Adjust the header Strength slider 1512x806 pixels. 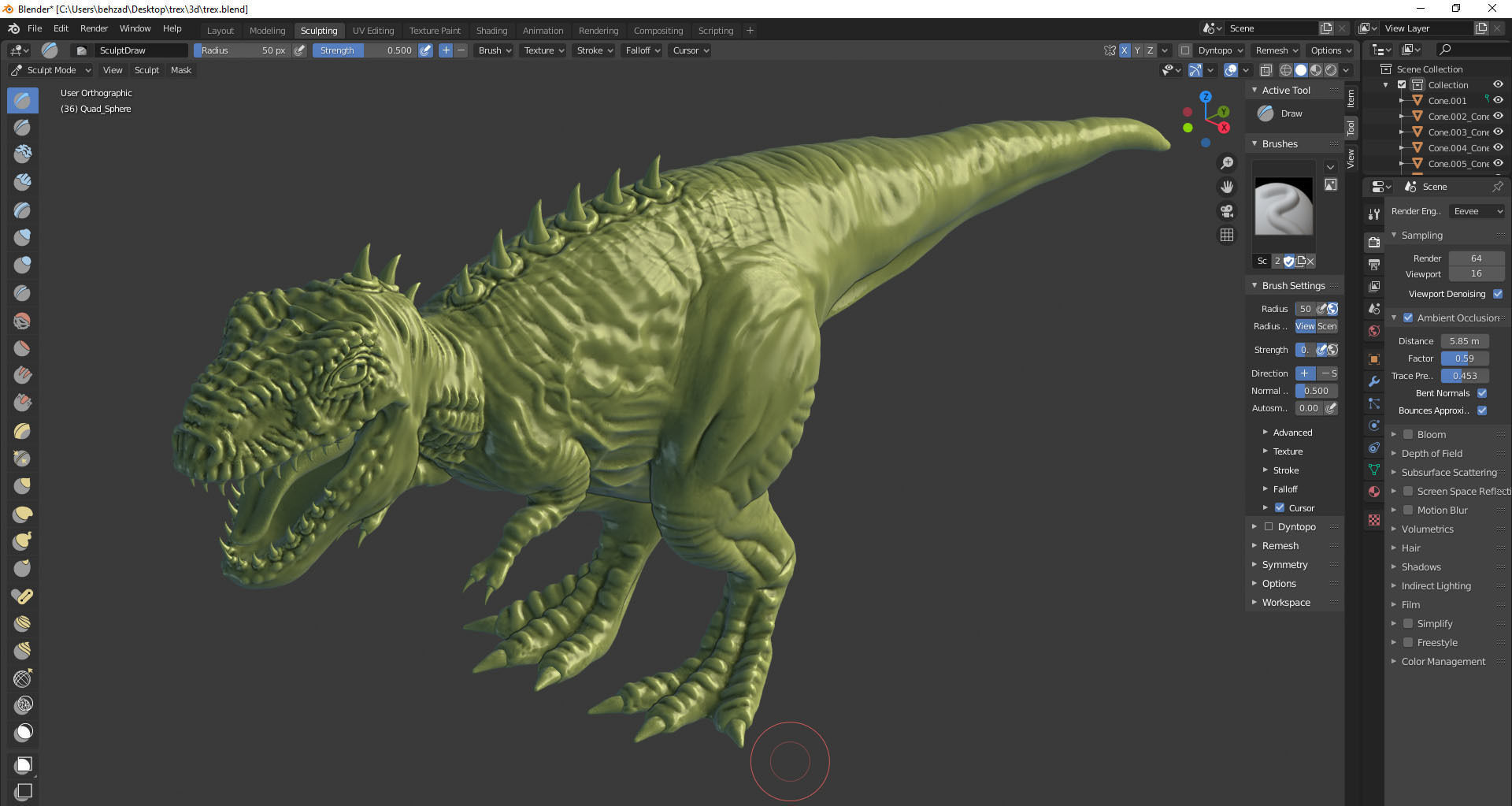[365, 50]
